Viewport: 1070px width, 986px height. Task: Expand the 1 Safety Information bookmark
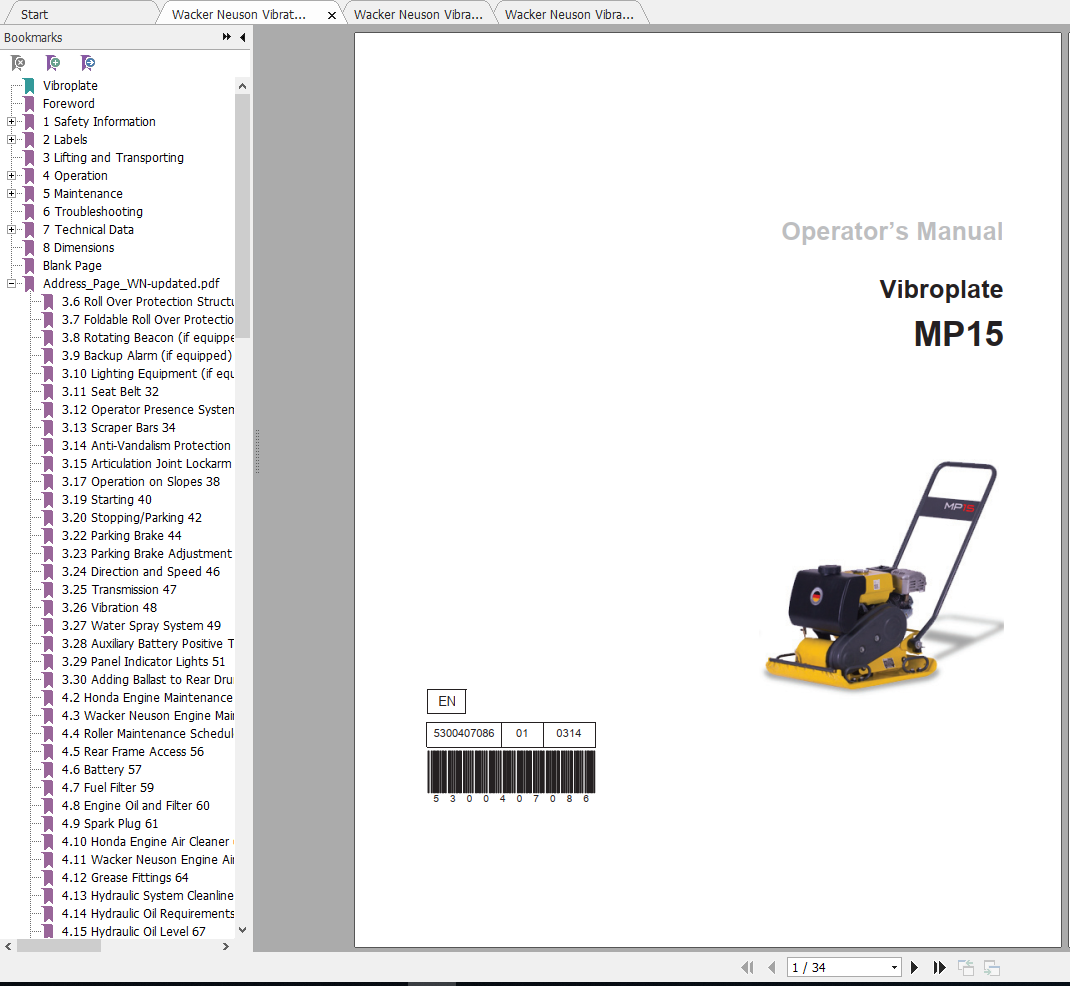[12, 121]
